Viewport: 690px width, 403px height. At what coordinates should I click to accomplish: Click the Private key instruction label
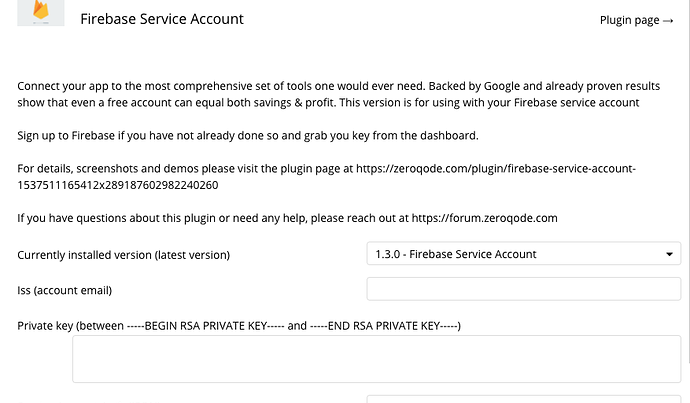pyautogui.click(x=239, y=326)
